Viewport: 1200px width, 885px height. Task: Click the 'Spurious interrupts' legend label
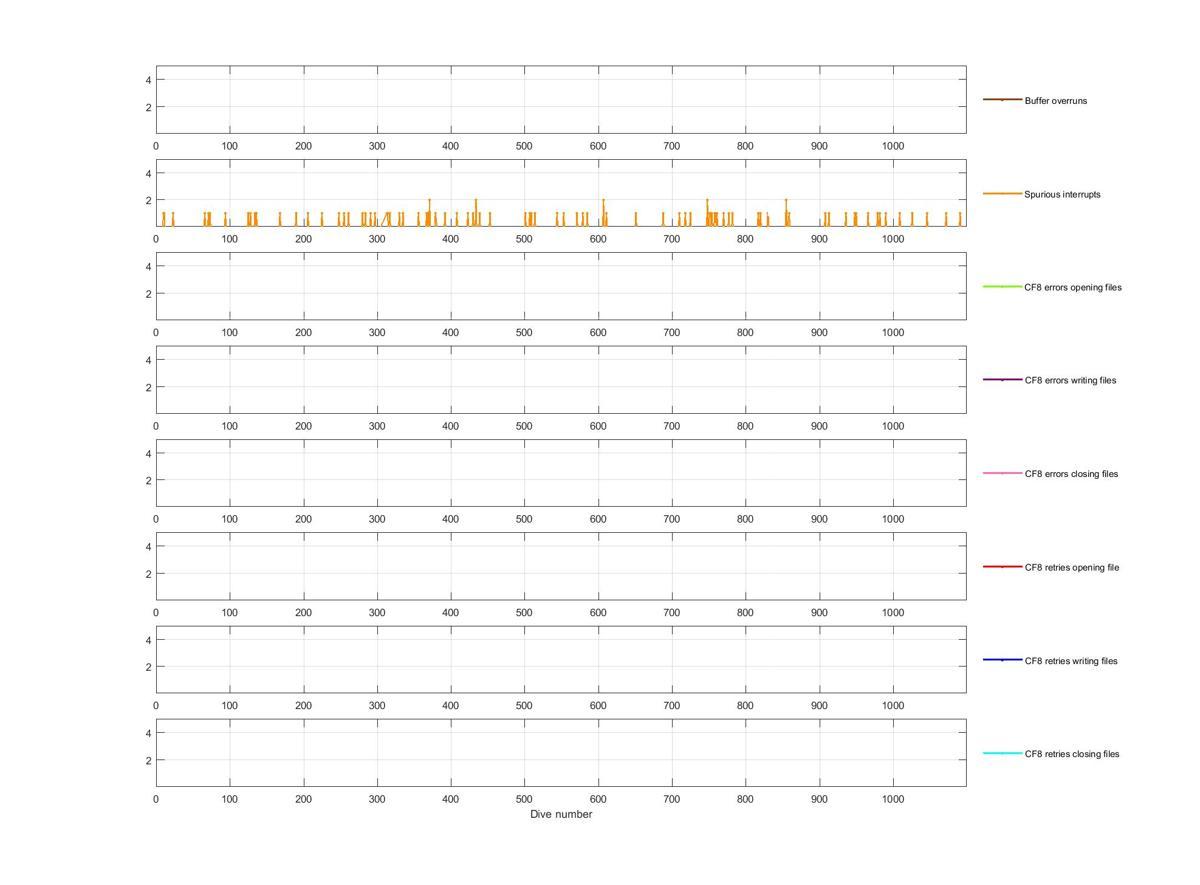coord(1062,194)
